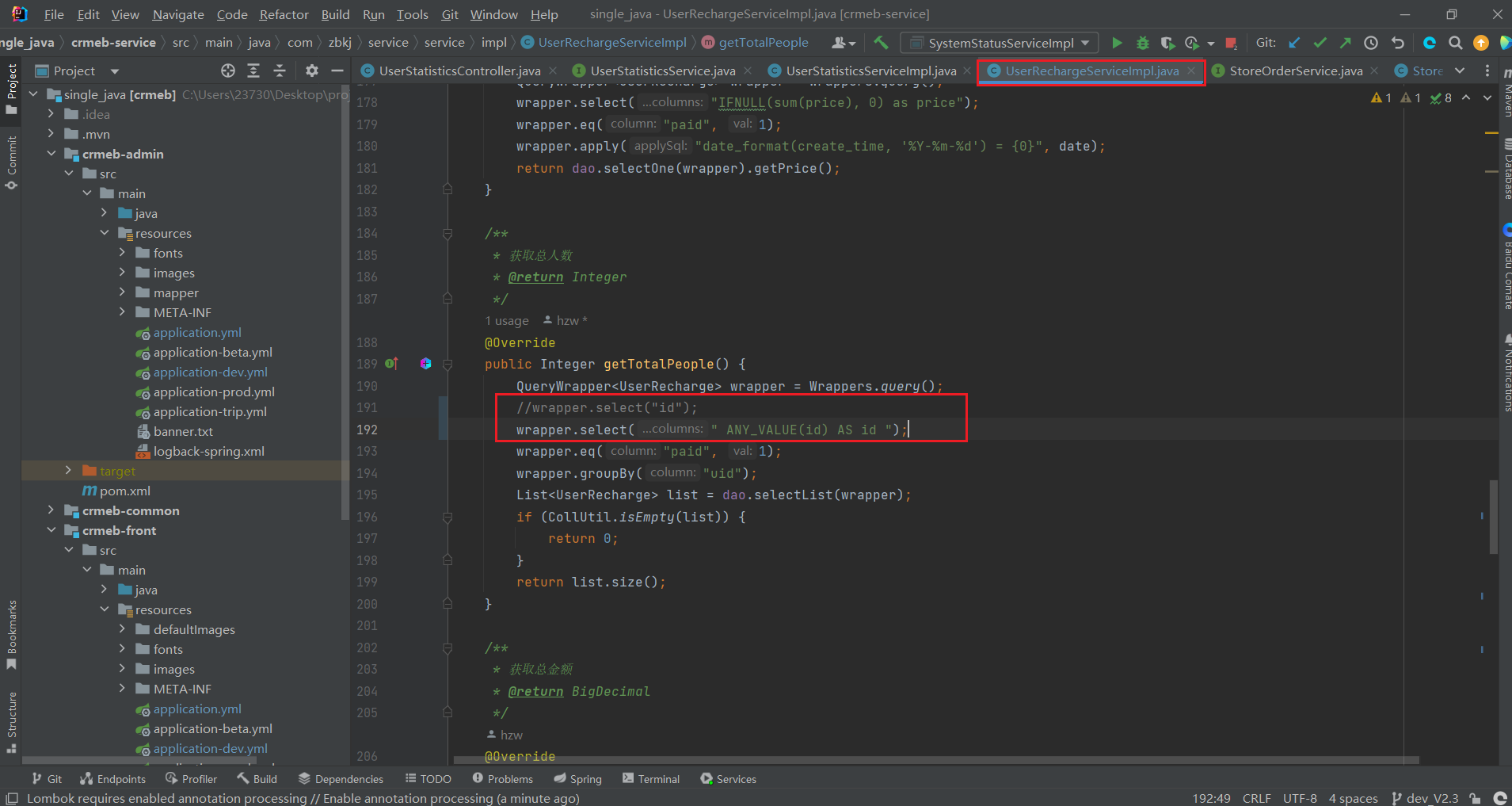Viewport: 1512px width, 806px height.
Task: Expand the crmeb-common module
Action: pyautogui.click(x=51, y=510)
